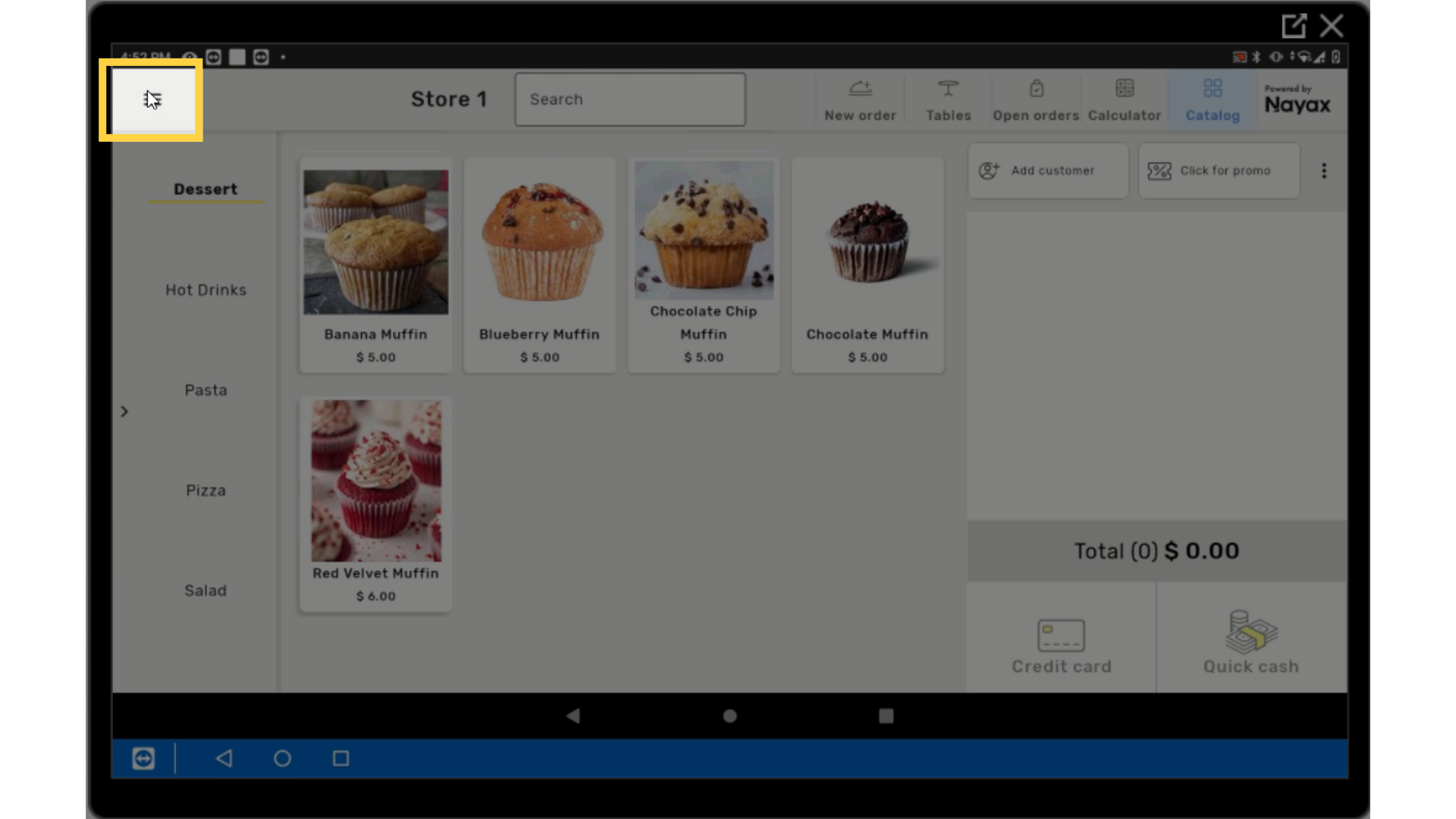Tap the Android back triangle in black bar

(x=573, y=716)
